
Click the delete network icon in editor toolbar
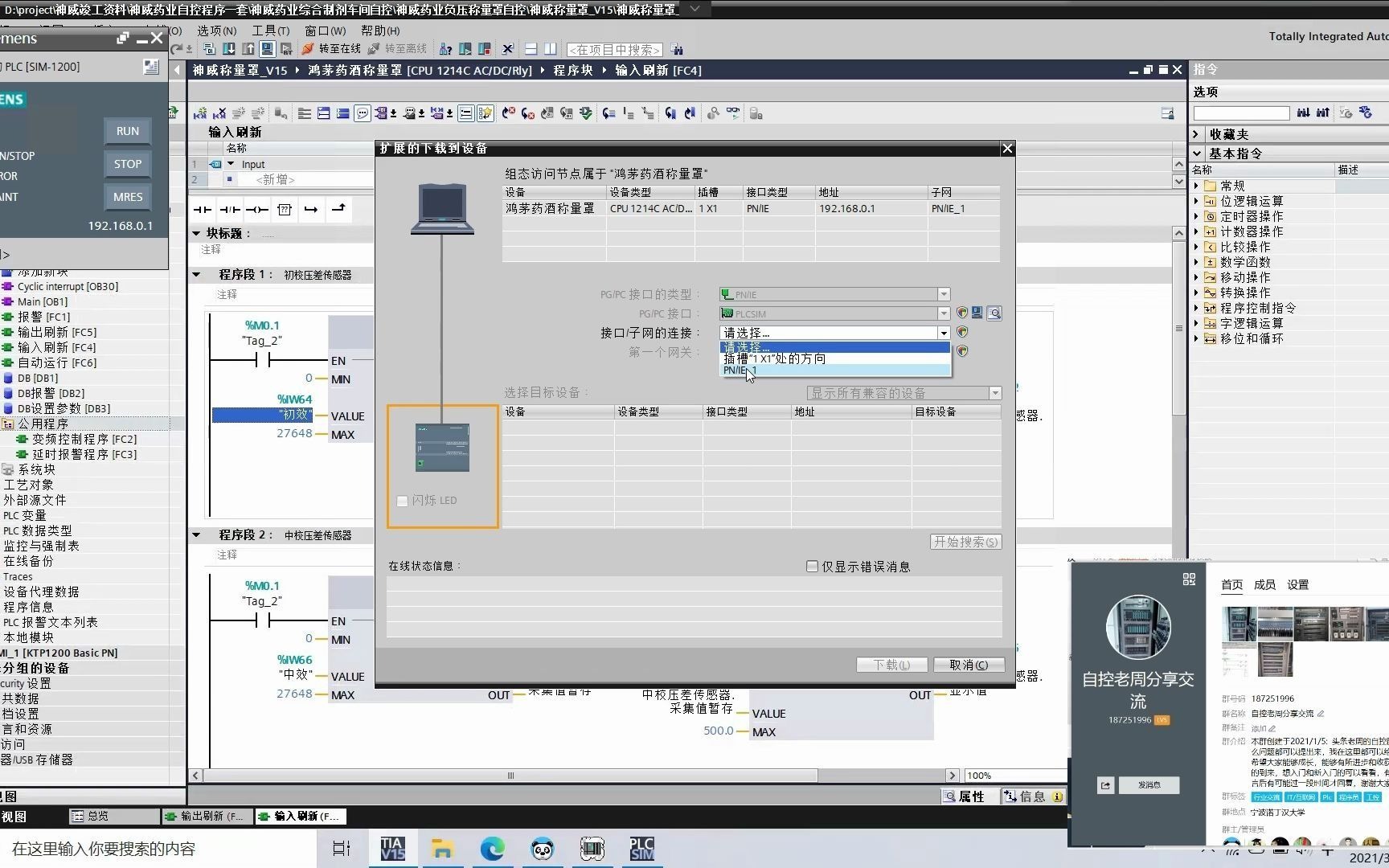[x=219, y=113]
